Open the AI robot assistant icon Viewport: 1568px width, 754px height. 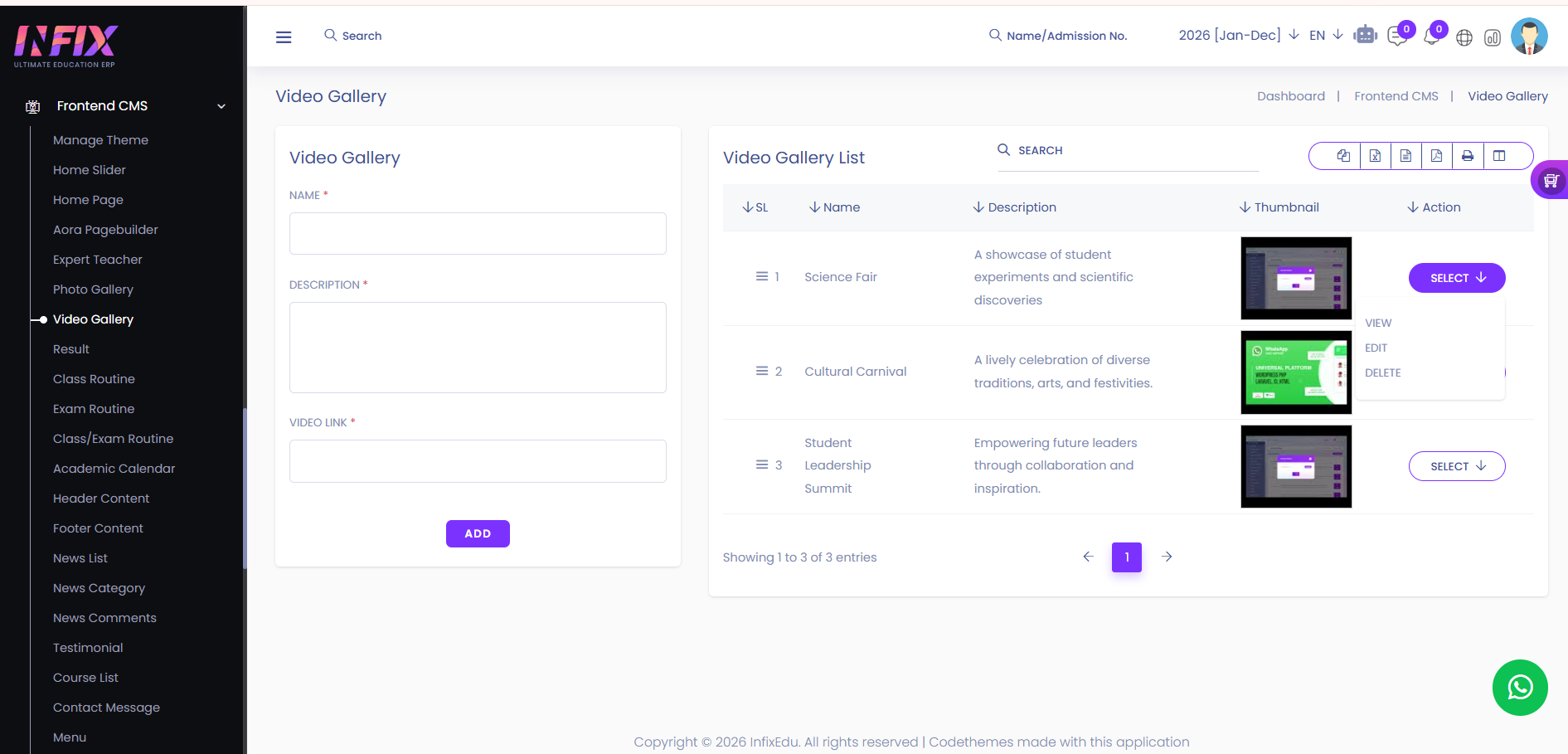click(1365, 36)
